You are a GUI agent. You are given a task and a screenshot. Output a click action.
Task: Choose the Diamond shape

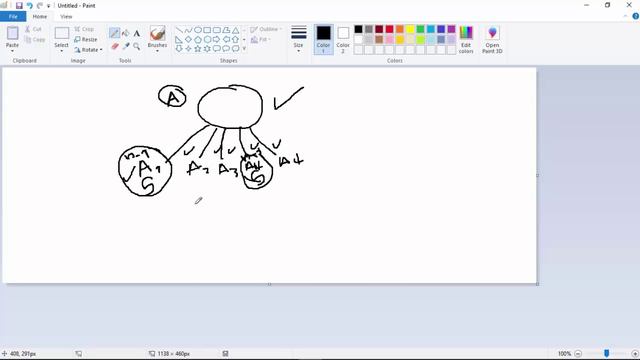(x=188, y=40)
